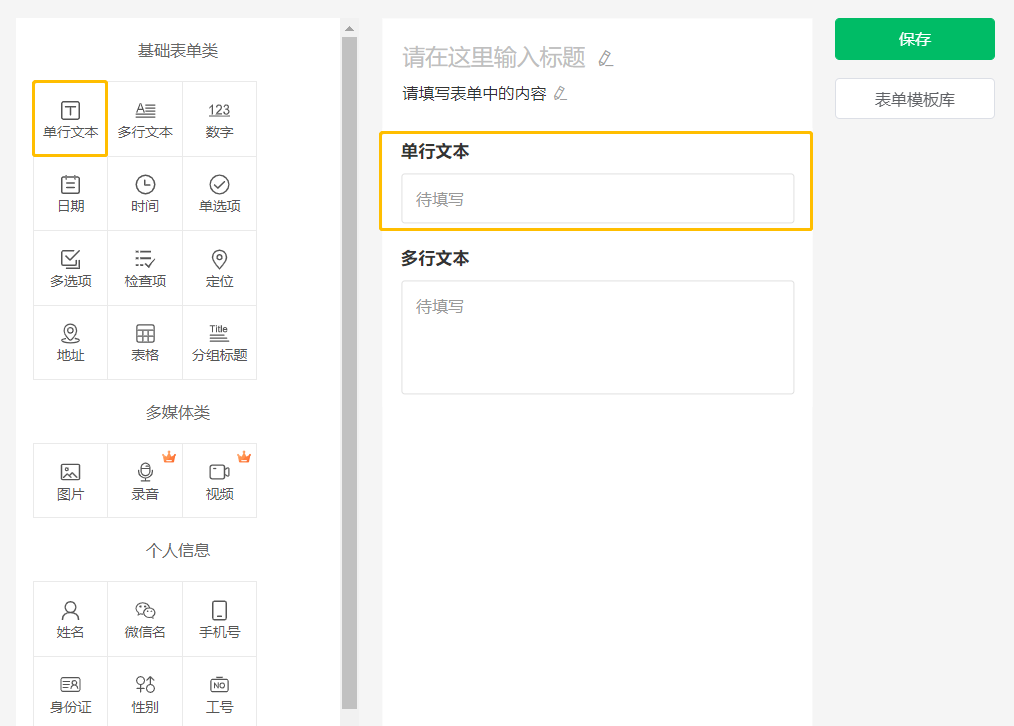Click the component panel vertical scrollbar

(349, 372)
